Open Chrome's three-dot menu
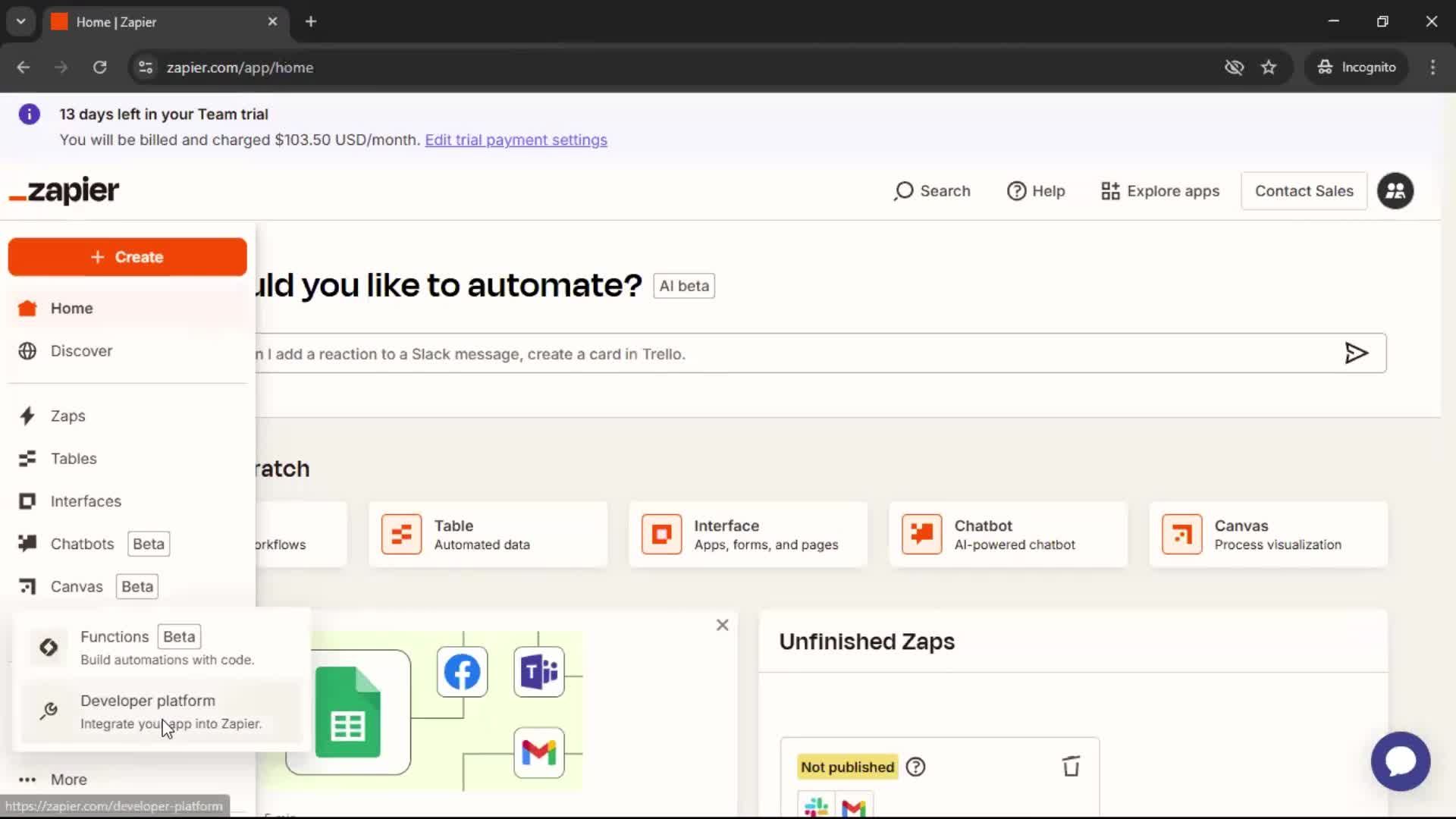 (1432, 67)
